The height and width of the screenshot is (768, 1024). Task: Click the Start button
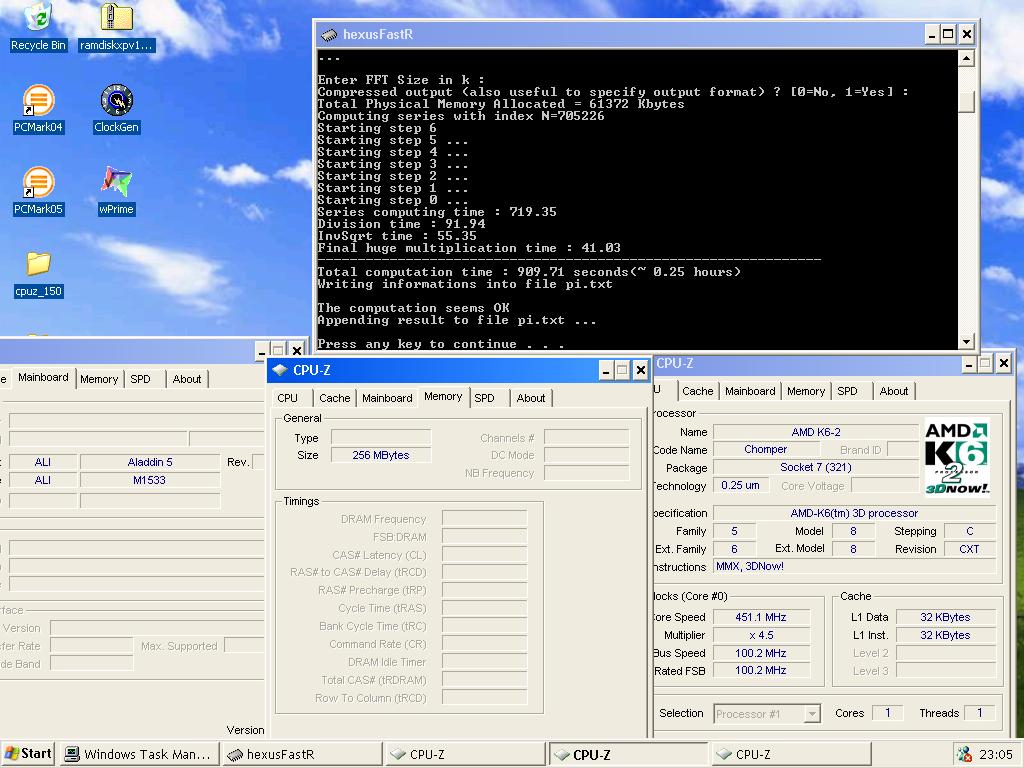coord(27,754)
